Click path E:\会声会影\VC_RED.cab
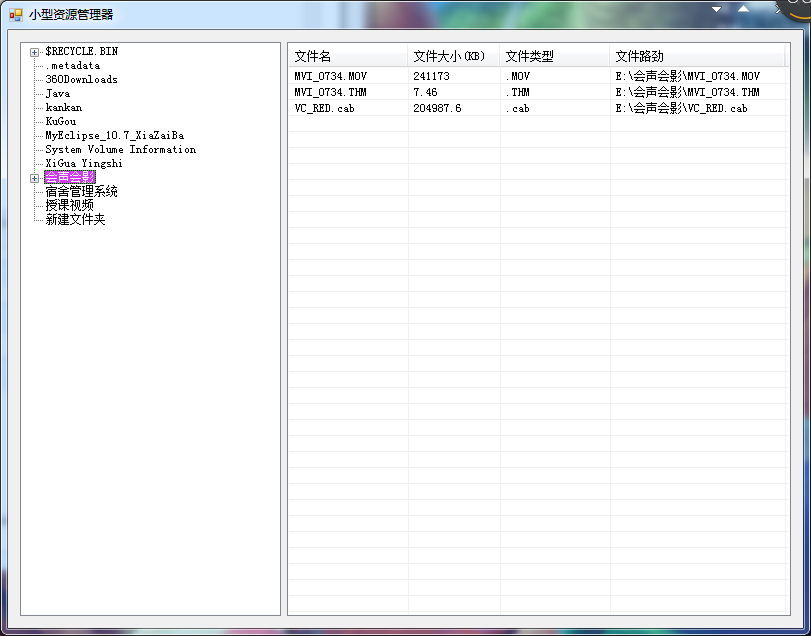The height and width of the screenshot is (636, 811). (x=681, y=108)
